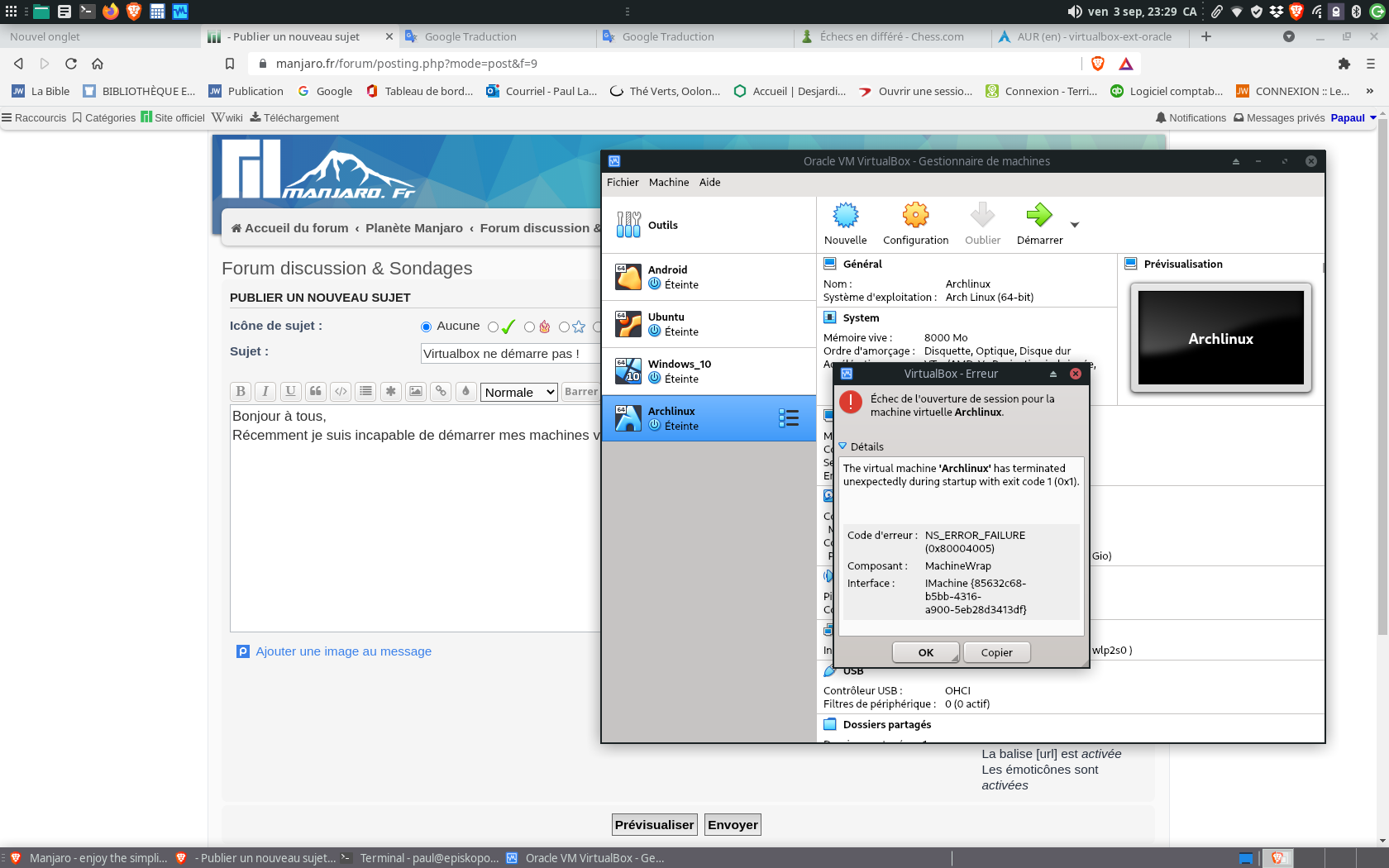Click the Bold formatting button in forum editor
Viewport: 1389px width, 868px height.
(240, 392)
